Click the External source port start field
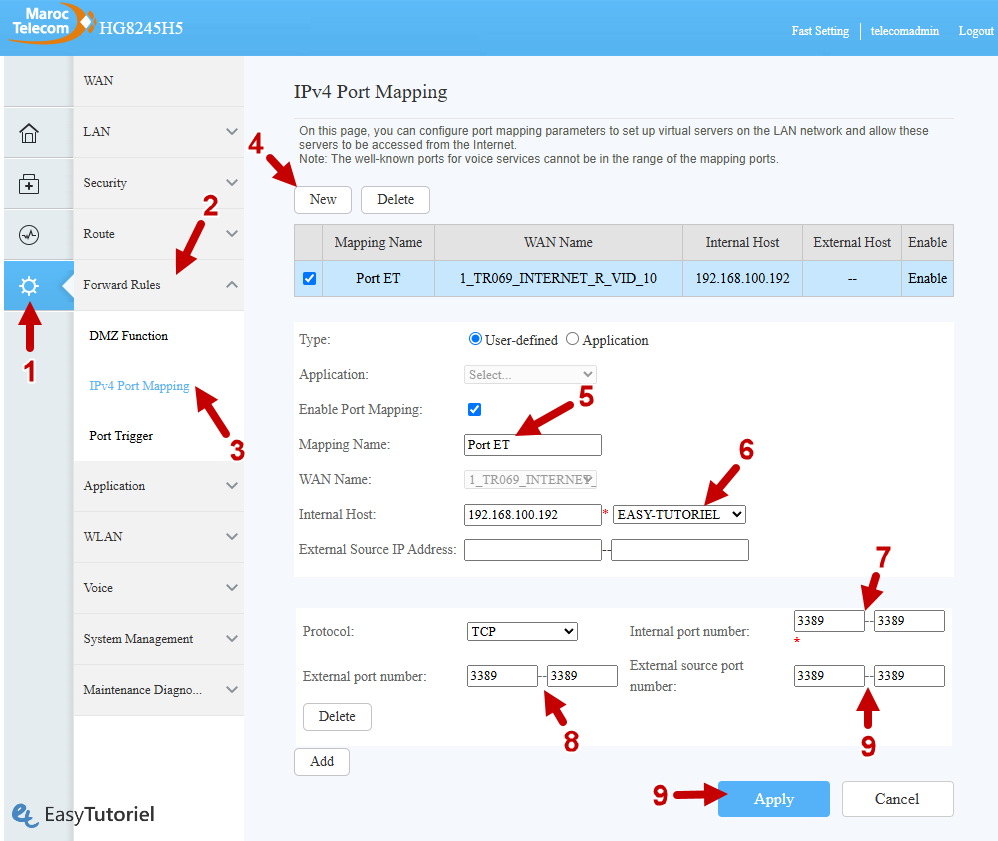The height and width of the screenshot is (841, 998). [x=829, y=675]
